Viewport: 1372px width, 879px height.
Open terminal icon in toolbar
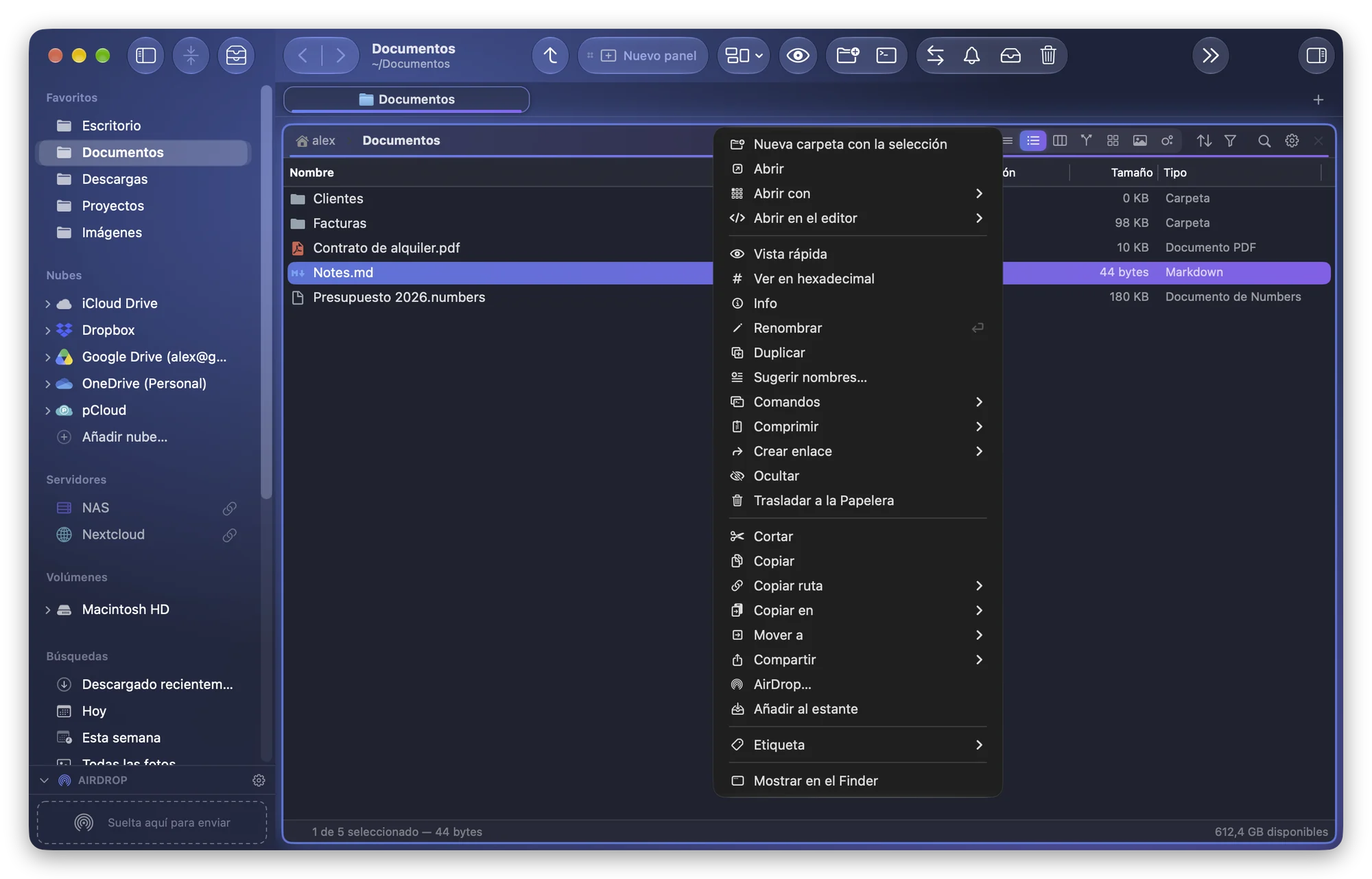coord(886,56)
